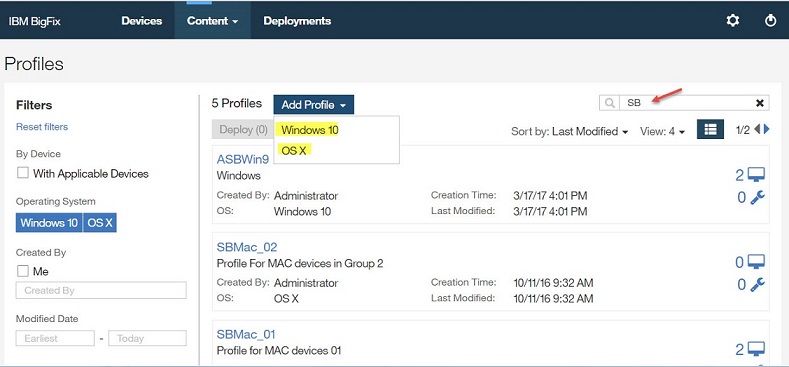Viewport: 789px width, 367px height.
Task: Check the Created By Me checkbox
Action: click(23, 271)
